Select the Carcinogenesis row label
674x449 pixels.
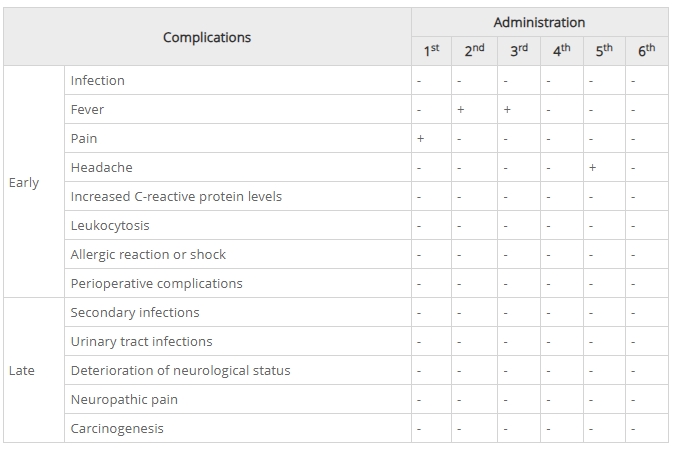point(117,428)
